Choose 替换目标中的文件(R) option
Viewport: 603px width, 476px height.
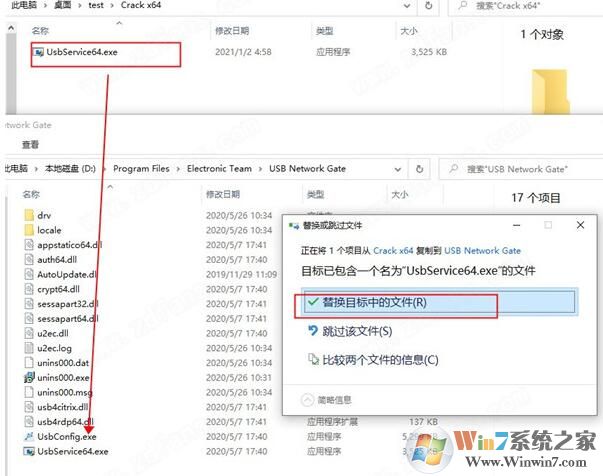coord(439,302)
